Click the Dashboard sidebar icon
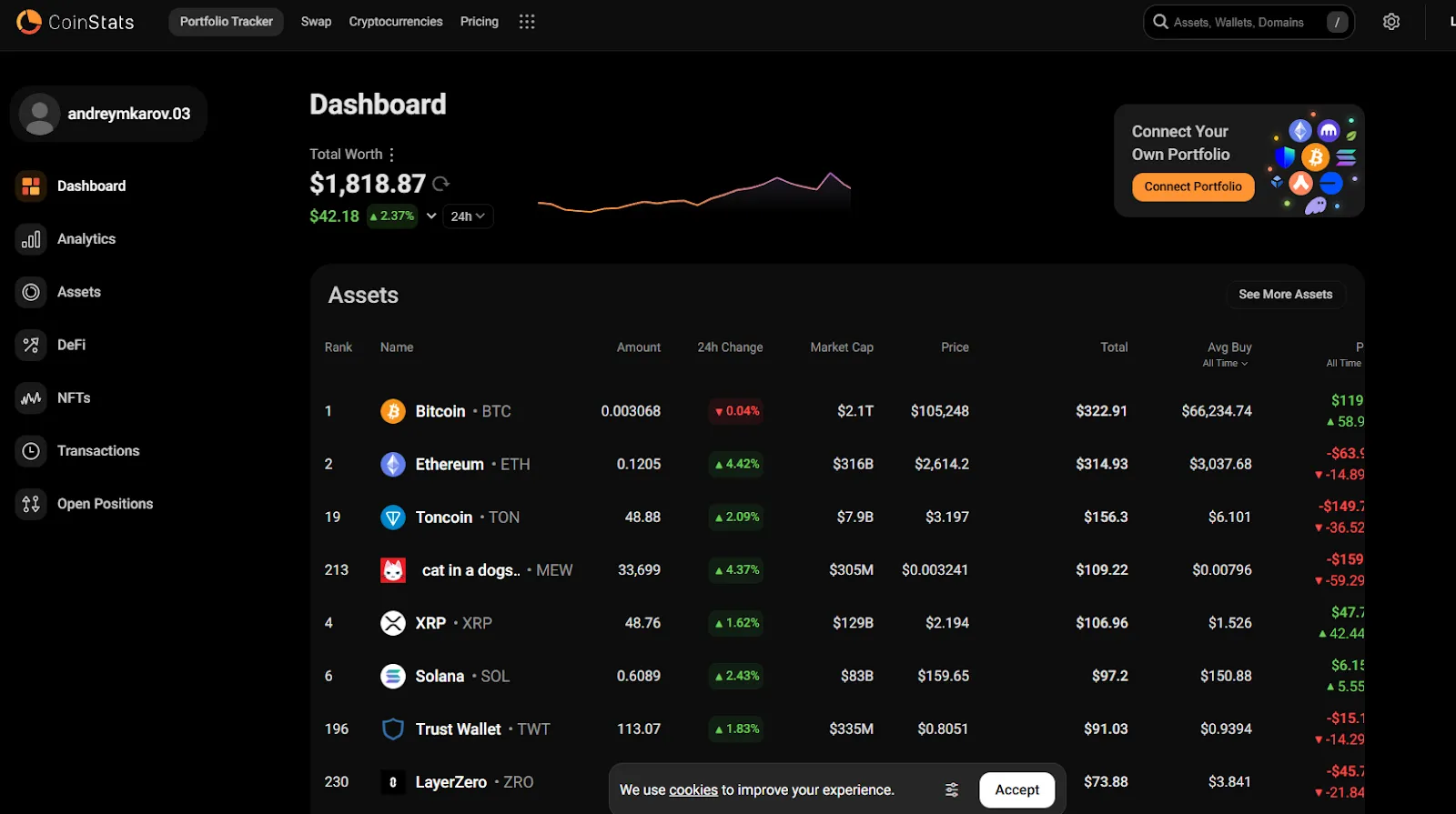This screenshot has height=814, width=1456. pyautogui.click(x=31, y=186)
